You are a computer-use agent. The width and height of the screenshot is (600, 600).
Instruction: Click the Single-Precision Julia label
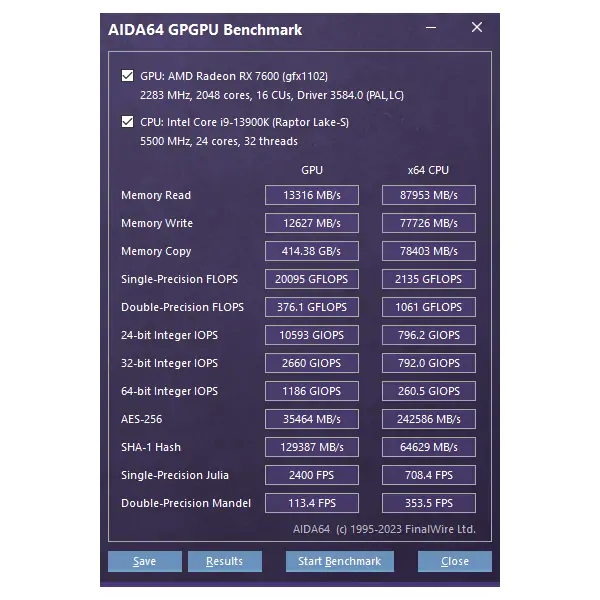(175, 475)
